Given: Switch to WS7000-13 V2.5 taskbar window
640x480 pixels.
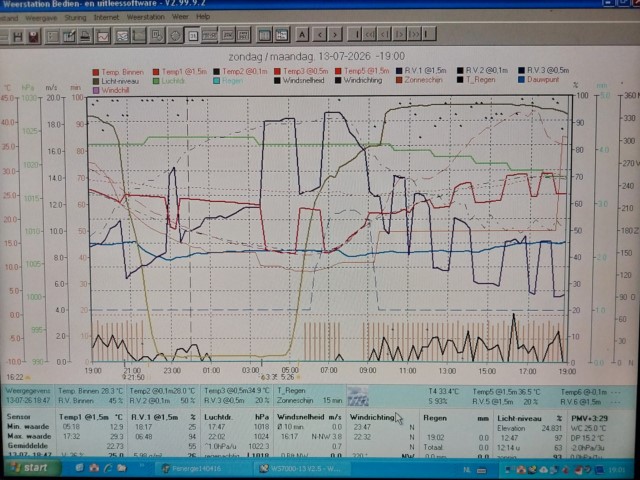Looking at the screenshot, I should point(300,469).
